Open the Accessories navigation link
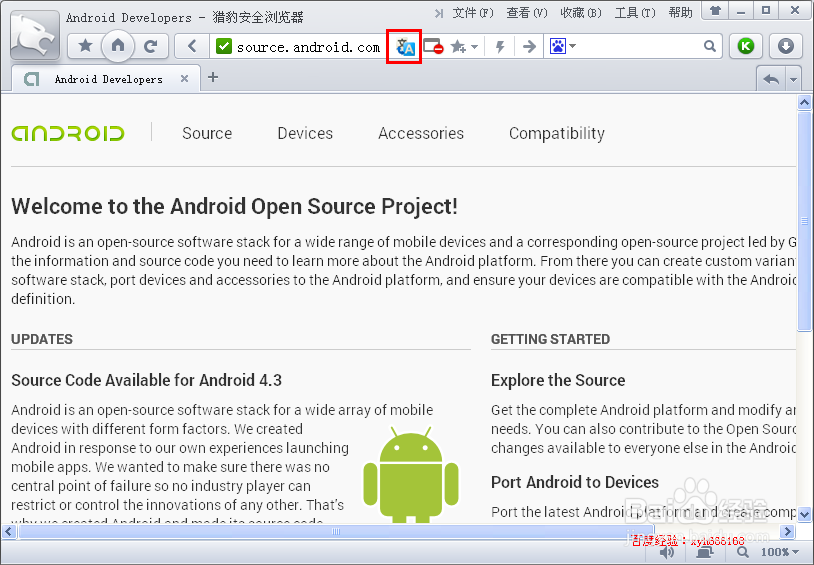This screenshot has width=814, height=565. (420, 133)
